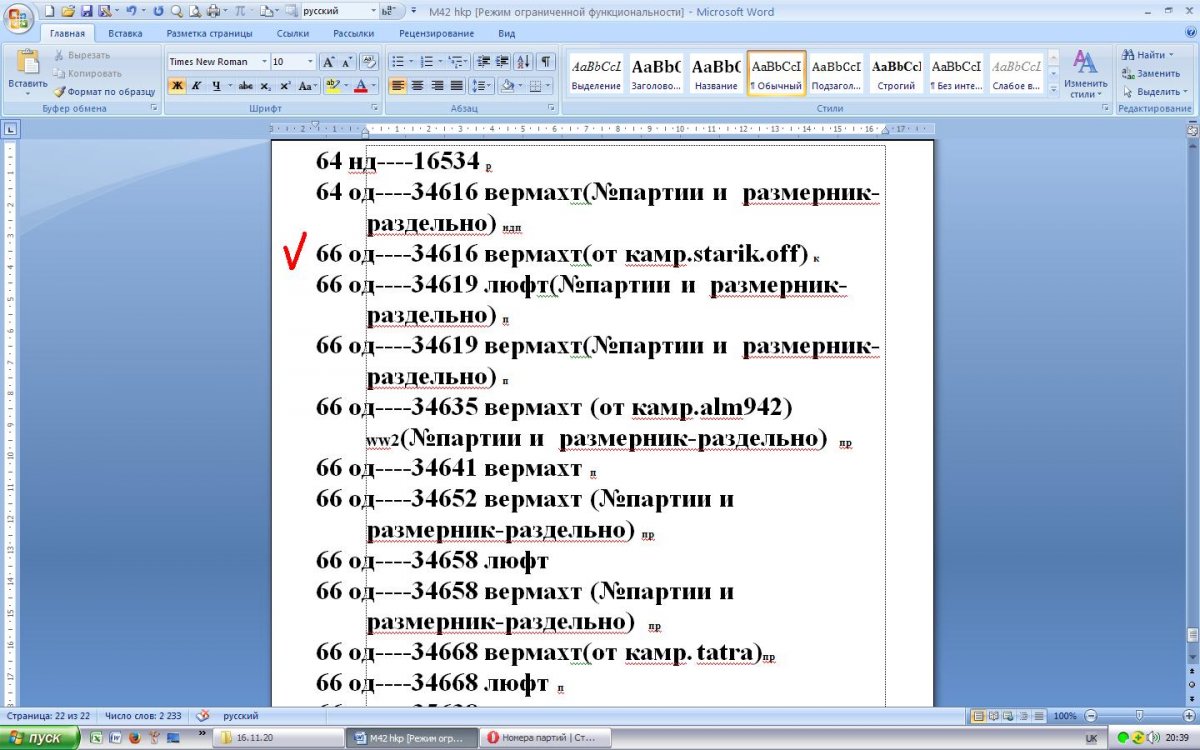Viewport: 1200px width, 750px height.
Task: Toggle bold (Ж) formatting
Action: (177, 86)
